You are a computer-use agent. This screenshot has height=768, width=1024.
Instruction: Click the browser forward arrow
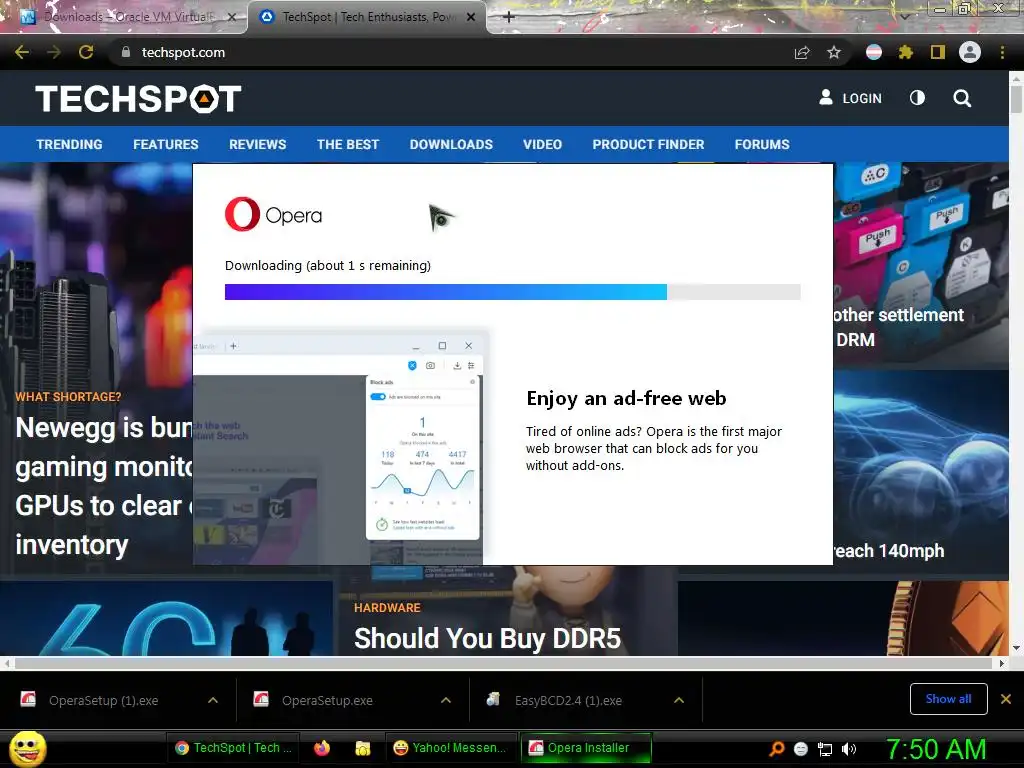click(54, 52)
